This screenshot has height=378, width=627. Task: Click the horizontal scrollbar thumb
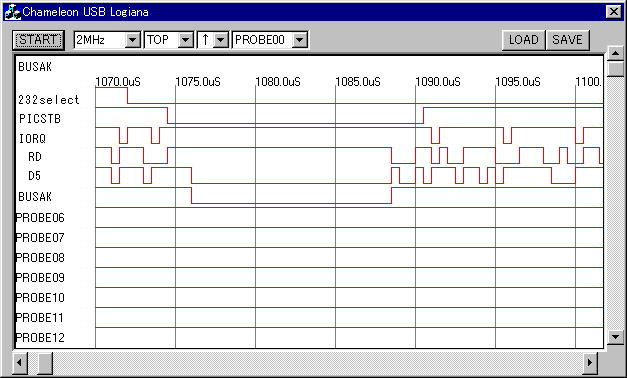pos(45,363)
